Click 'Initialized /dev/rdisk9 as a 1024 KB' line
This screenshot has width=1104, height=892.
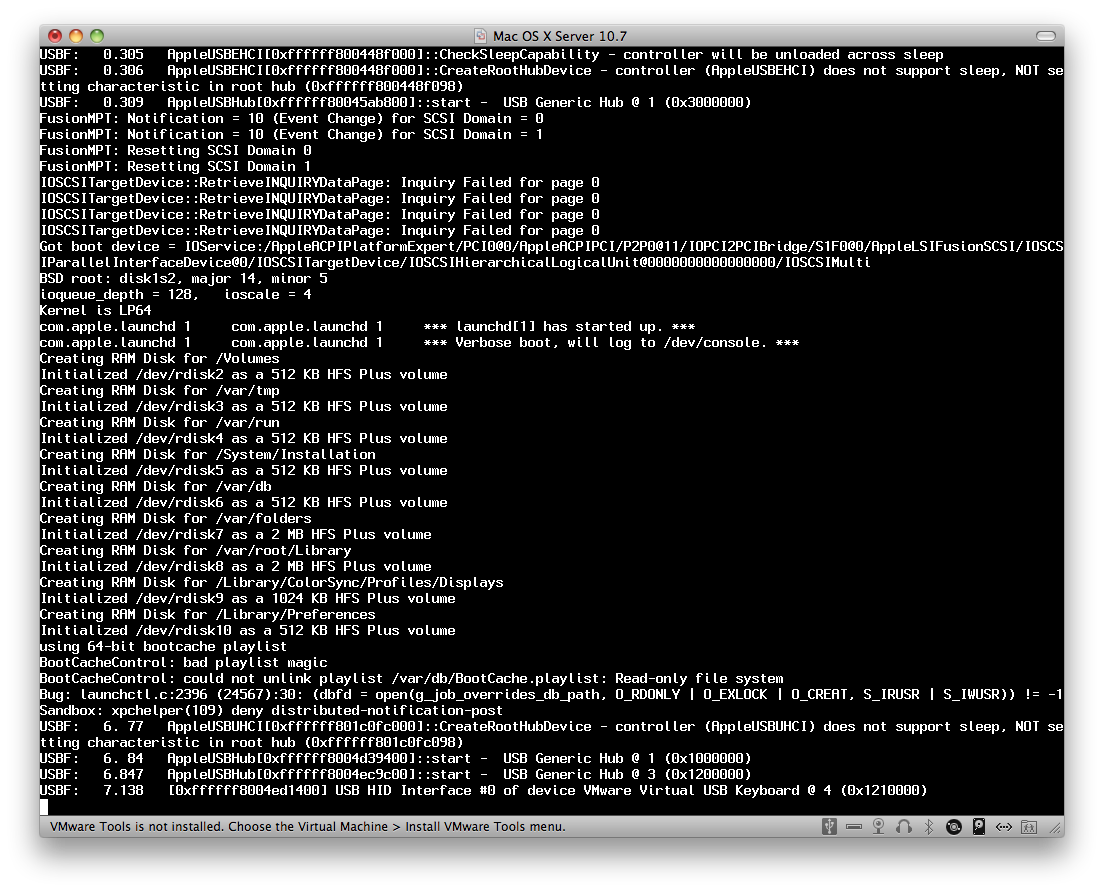tap(247, 598)
